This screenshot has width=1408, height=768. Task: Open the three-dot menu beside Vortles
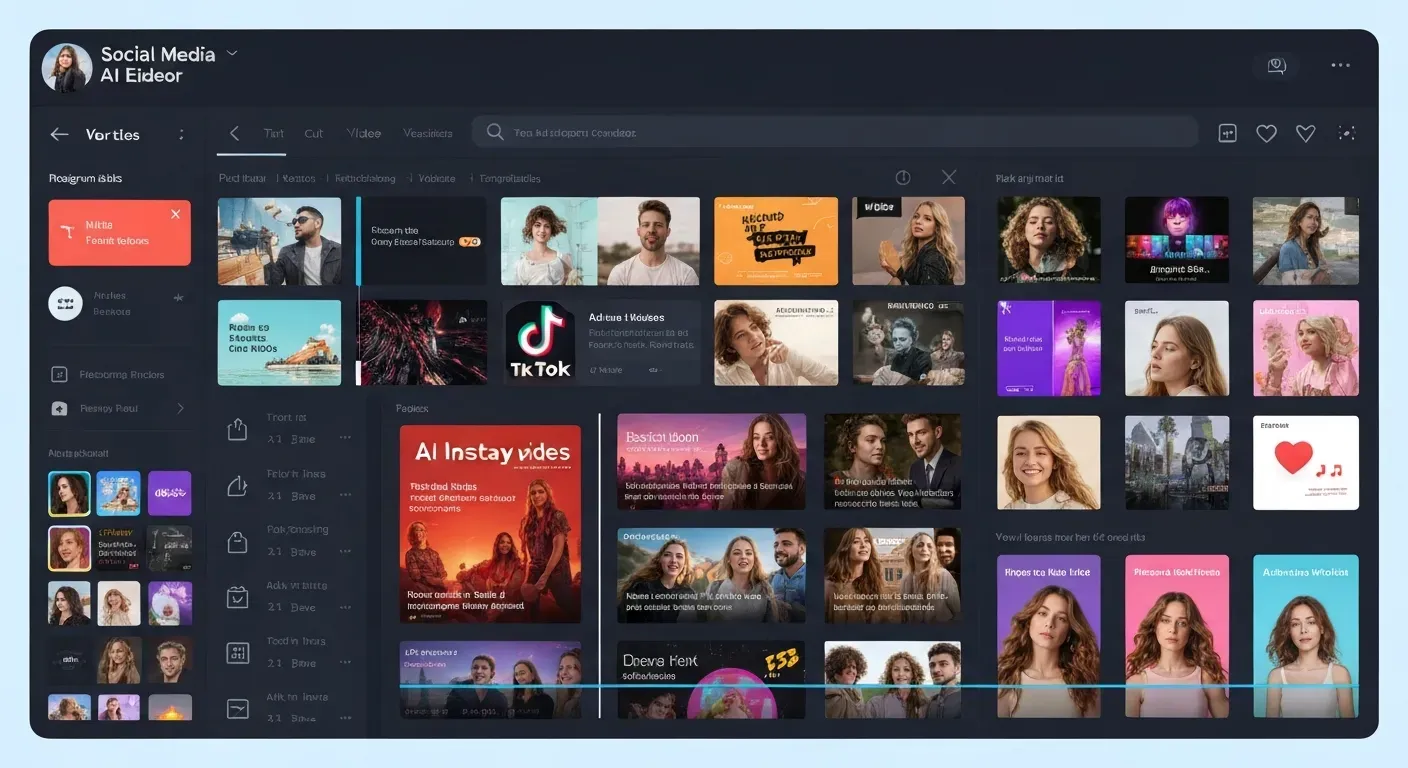181,134
